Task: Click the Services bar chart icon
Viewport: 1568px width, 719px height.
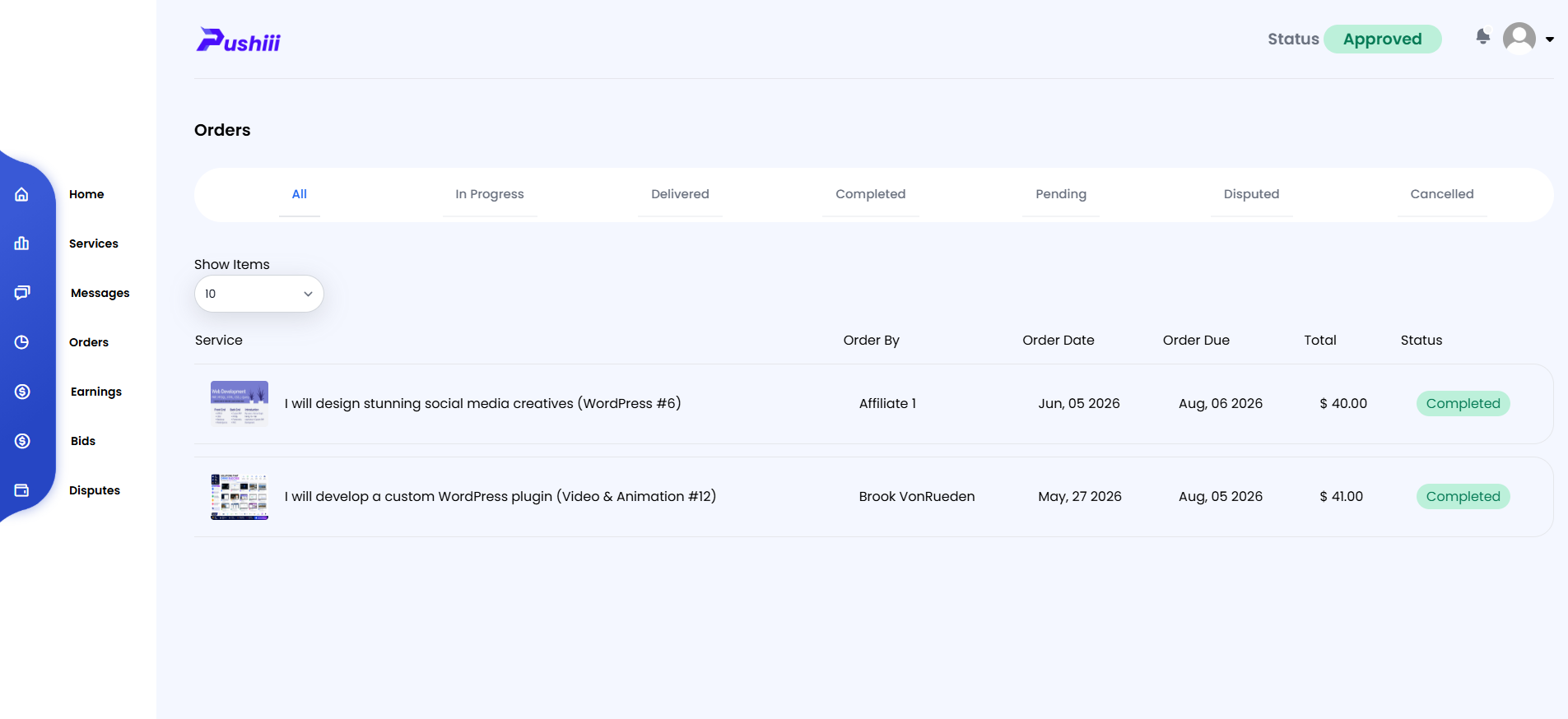Action: (x=22, y=244)
